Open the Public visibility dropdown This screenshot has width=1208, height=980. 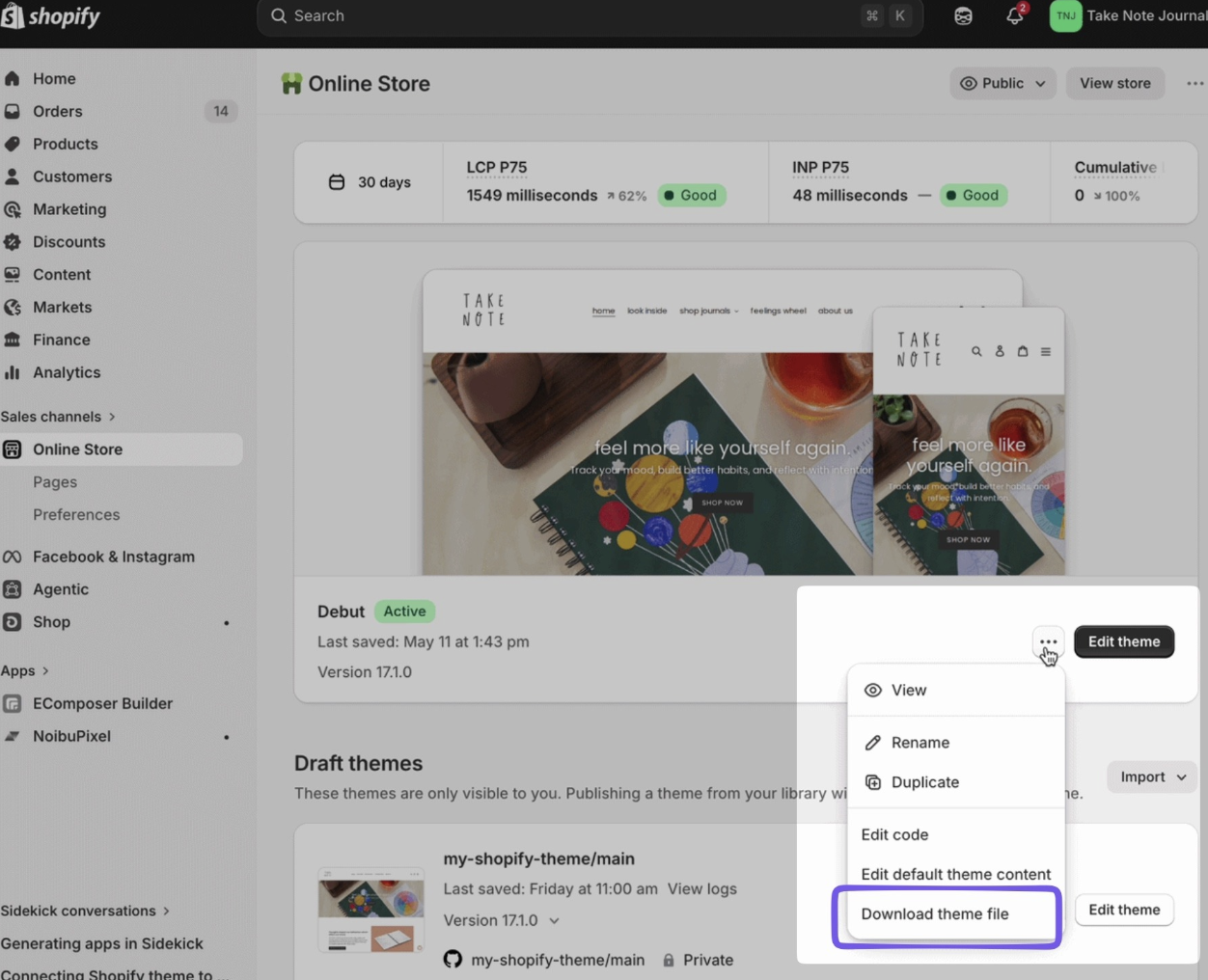[x=1002, y=84]
